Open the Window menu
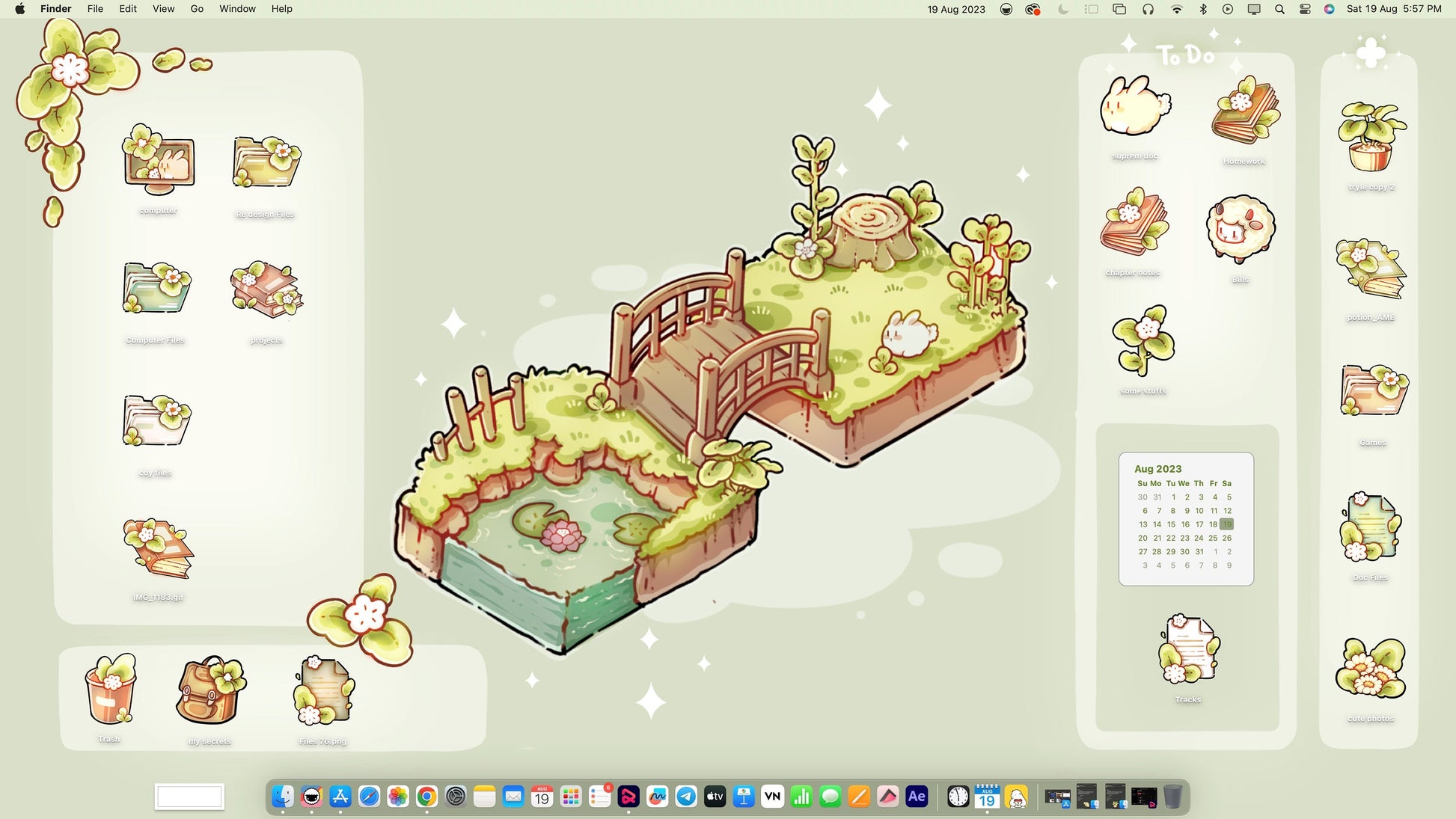The width and height of the screenshot is (1456, 819). (237, 9)
